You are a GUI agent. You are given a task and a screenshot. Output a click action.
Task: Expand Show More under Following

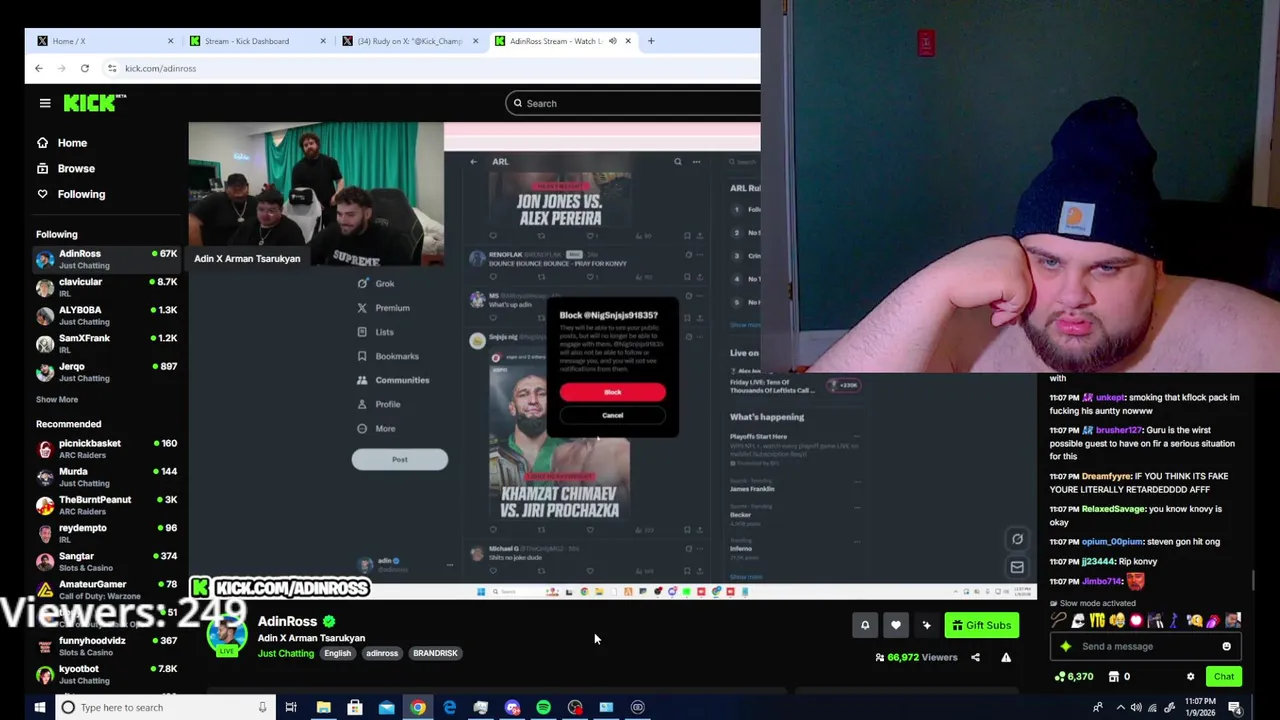coord(57,399)
